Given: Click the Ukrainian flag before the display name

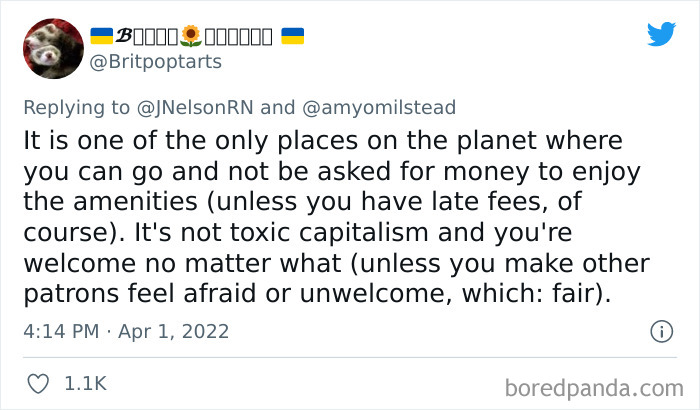Looking at the screenshot, I should (102, 37).
